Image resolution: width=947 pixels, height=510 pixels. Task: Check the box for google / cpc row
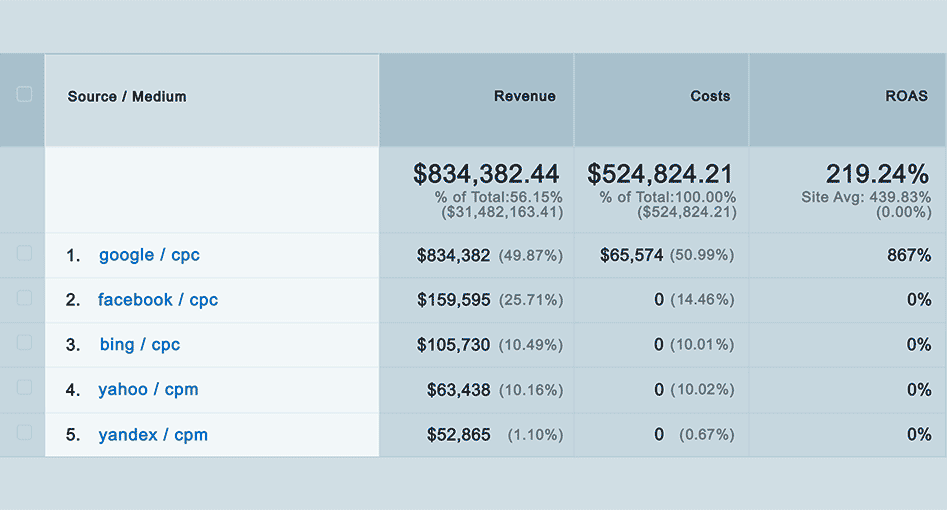pos(24,254)
